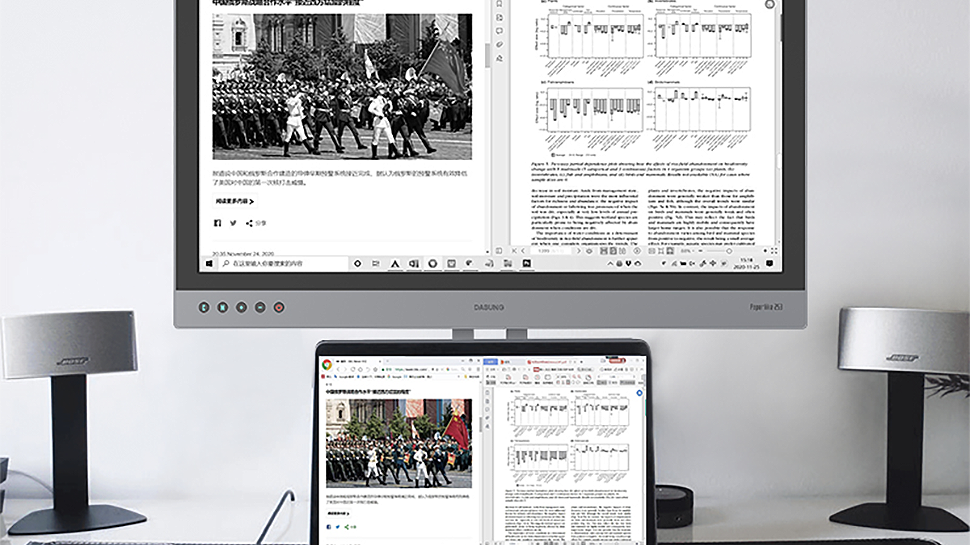Click the taskbar search box on monitor
Screen dimensions: 970x545
pos(283,264)
